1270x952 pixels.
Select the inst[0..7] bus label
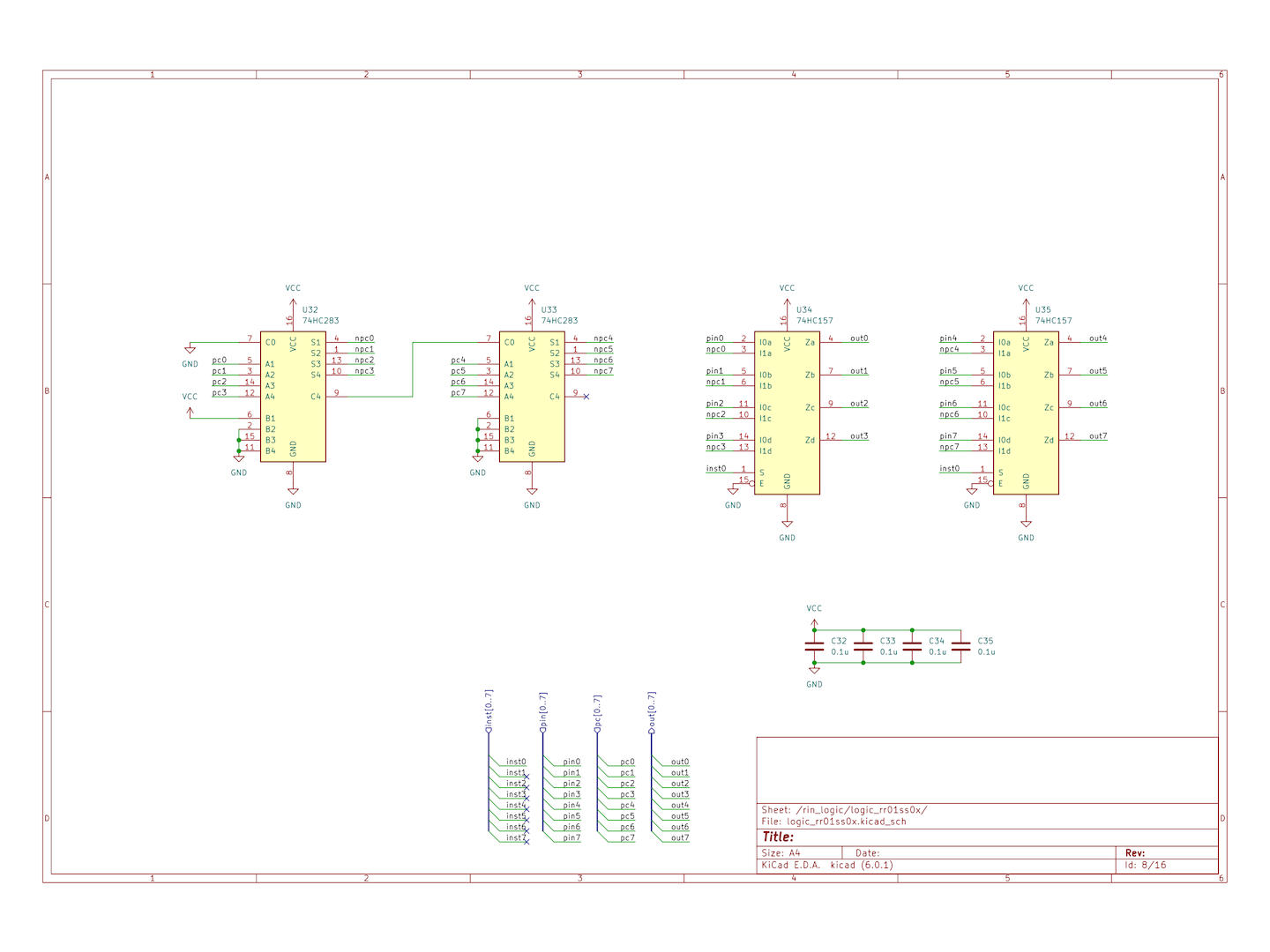coord(489,710)
